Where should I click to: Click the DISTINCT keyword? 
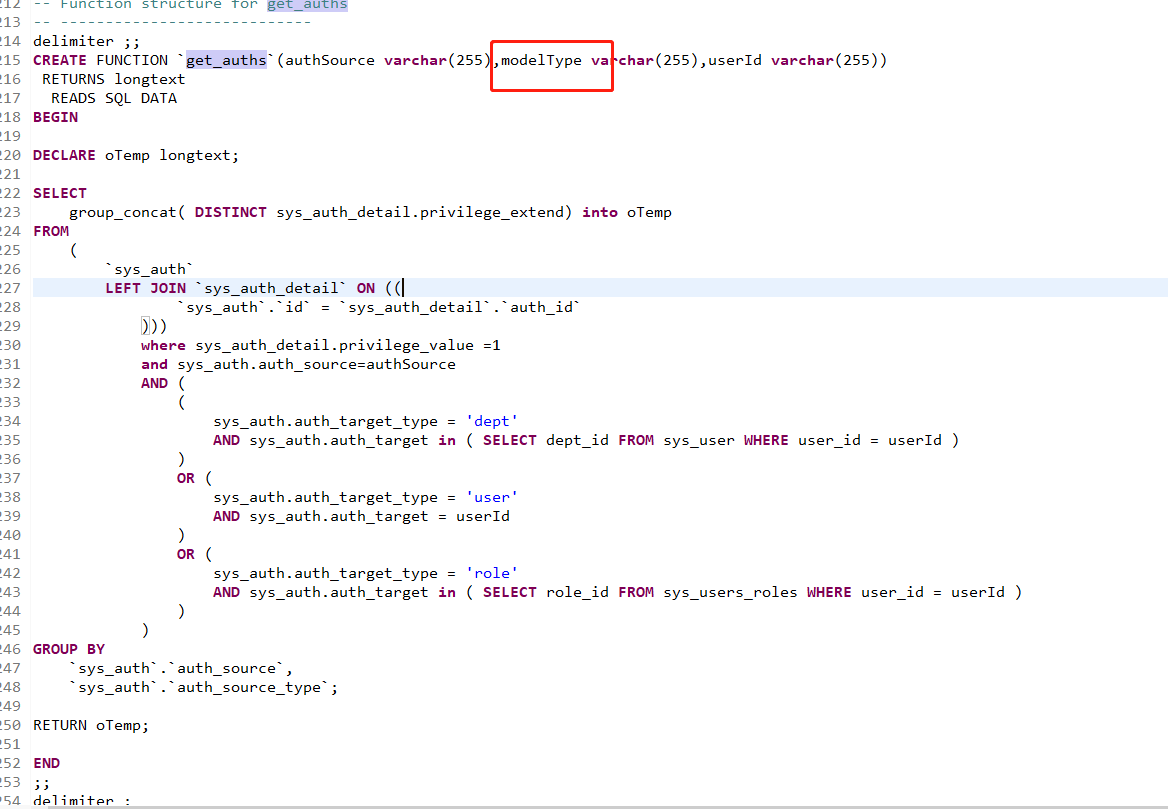[230, 212]
